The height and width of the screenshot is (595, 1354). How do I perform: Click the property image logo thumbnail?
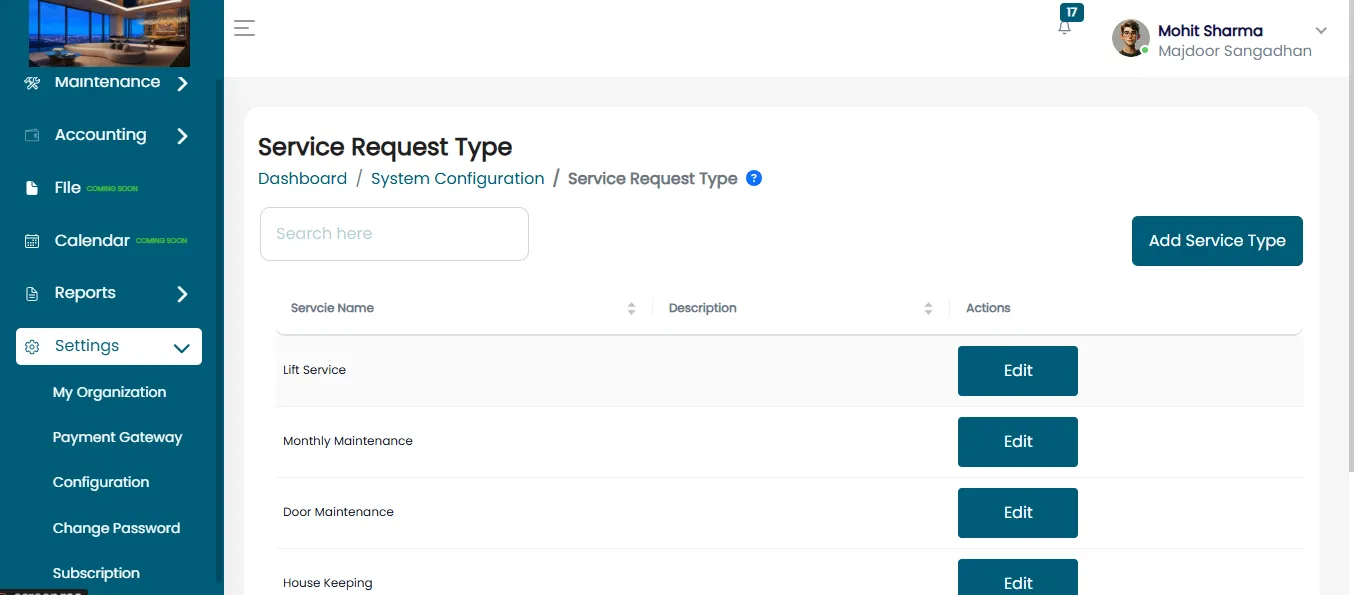[109, 33]
